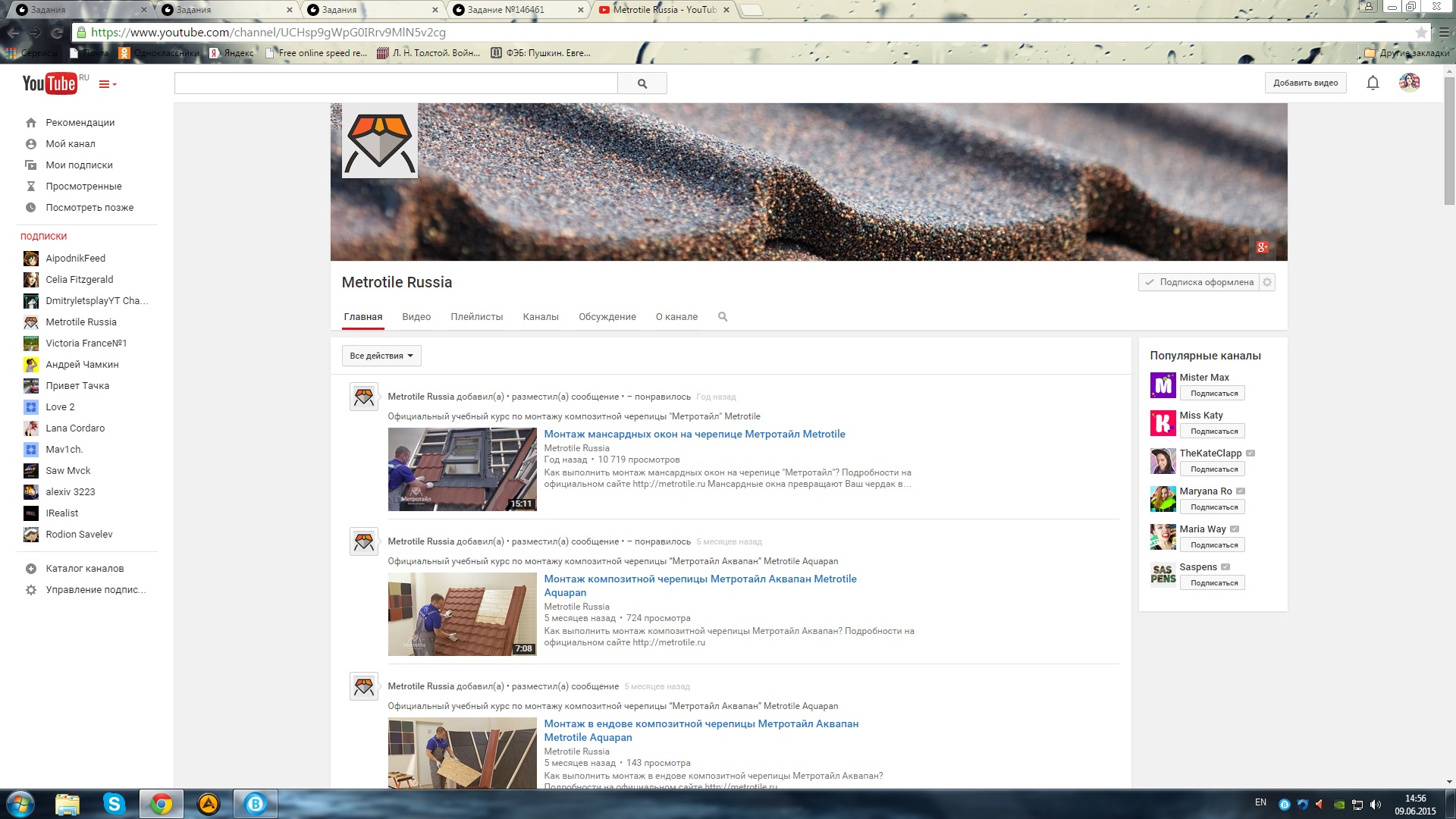Focus the YouTube search field

[396, 83]
